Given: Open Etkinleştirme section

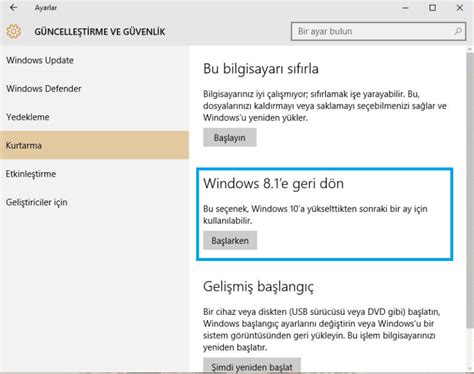Looking at the screenshot, I should (31, 174).
